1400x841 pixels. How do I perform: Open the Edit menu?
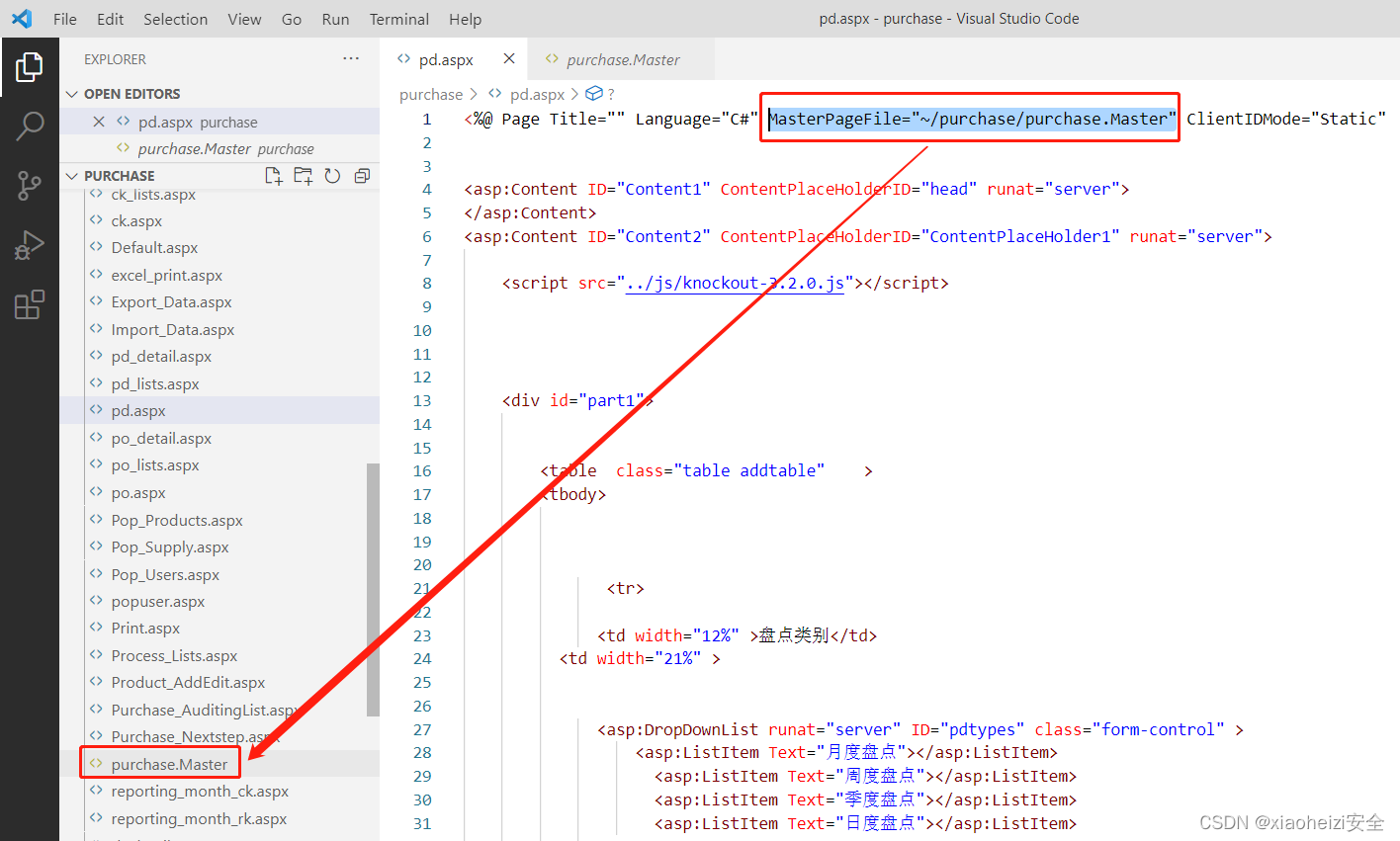point(111,19)
